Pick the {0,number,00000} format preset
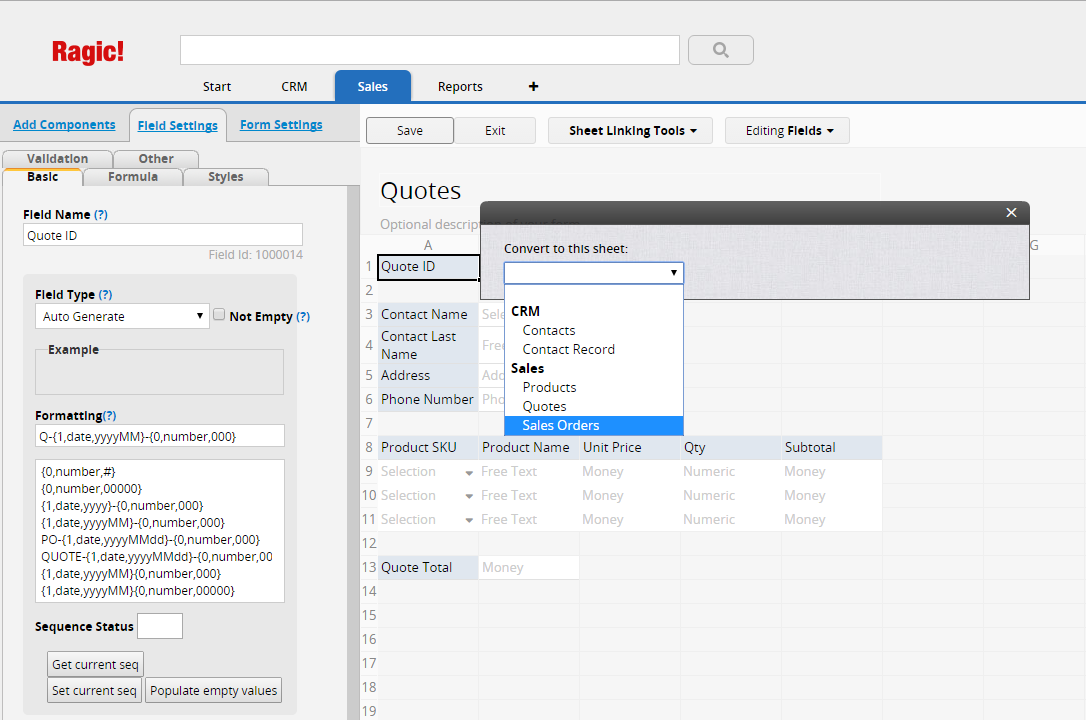Screen dimensions: 1086x720 (x=91, y=489)
